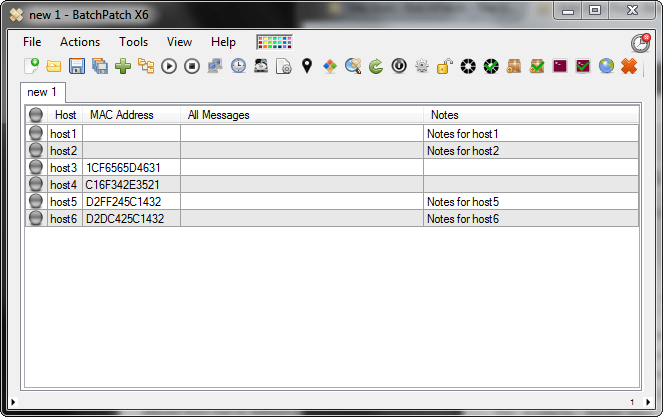Click the yellow open padlock icon
Viewport: 663px width, 417px height.
445,66
